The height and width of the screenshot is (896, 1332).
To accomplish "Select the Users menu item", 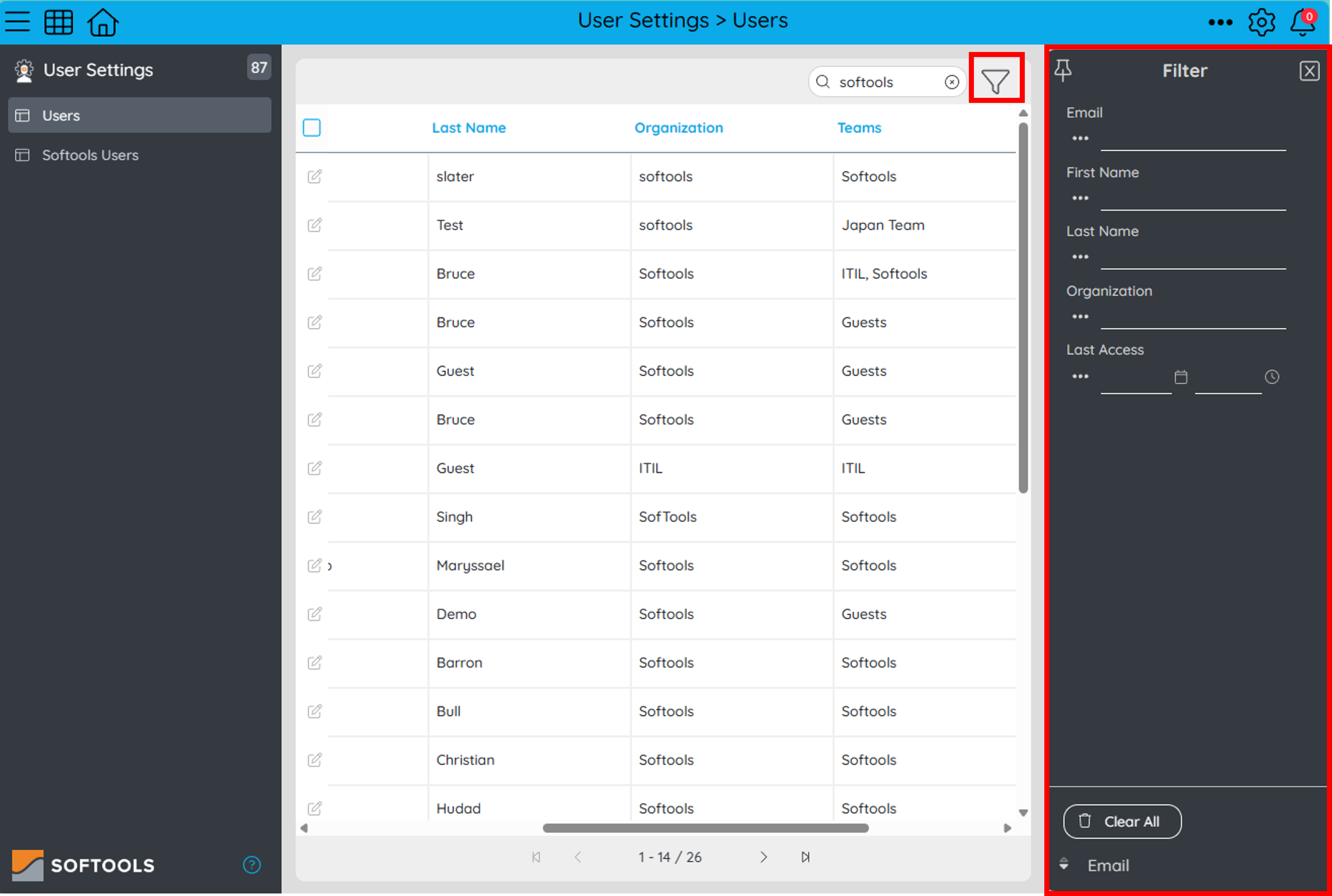I will (139, 116).
